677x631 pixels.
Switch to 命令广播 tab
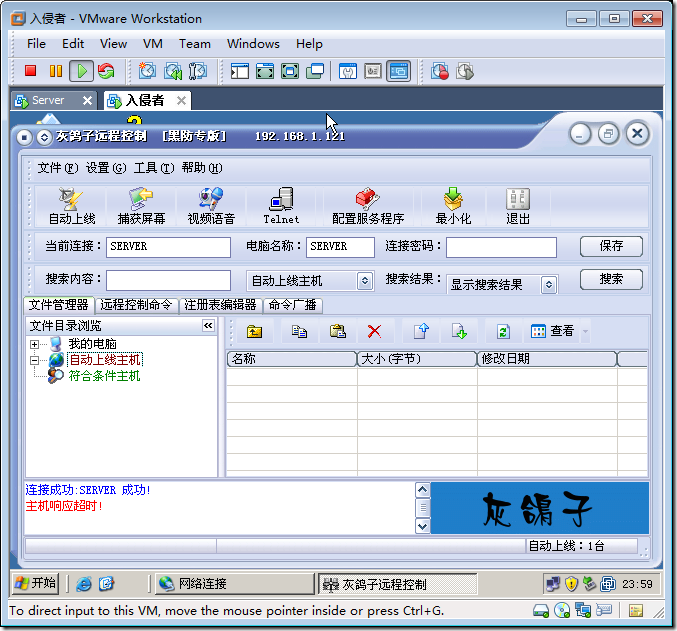292,305
